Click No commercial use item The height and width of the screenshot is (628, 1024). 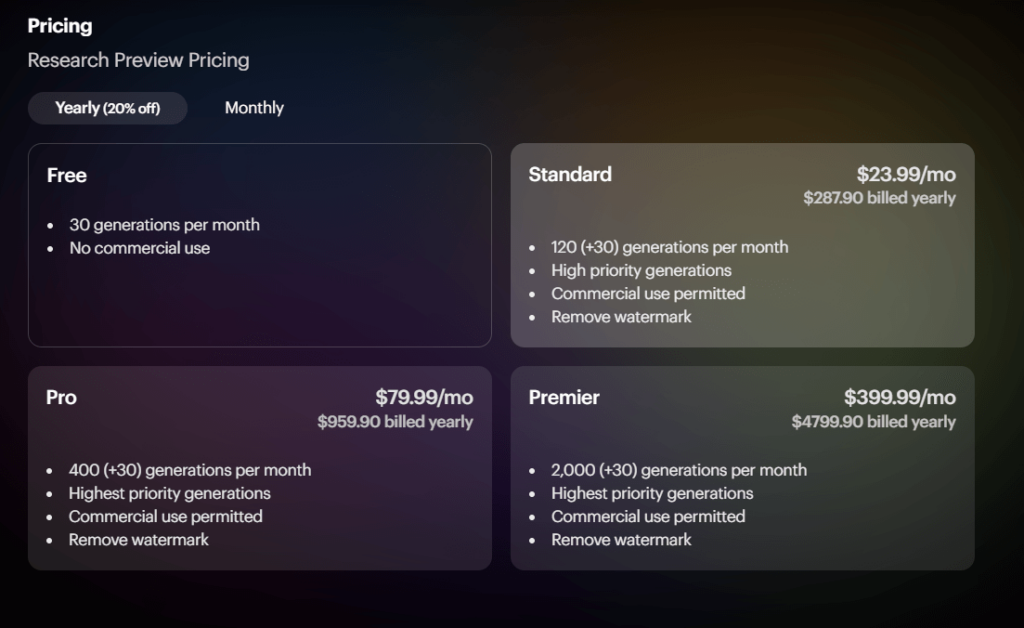click(x=140, y=248)
